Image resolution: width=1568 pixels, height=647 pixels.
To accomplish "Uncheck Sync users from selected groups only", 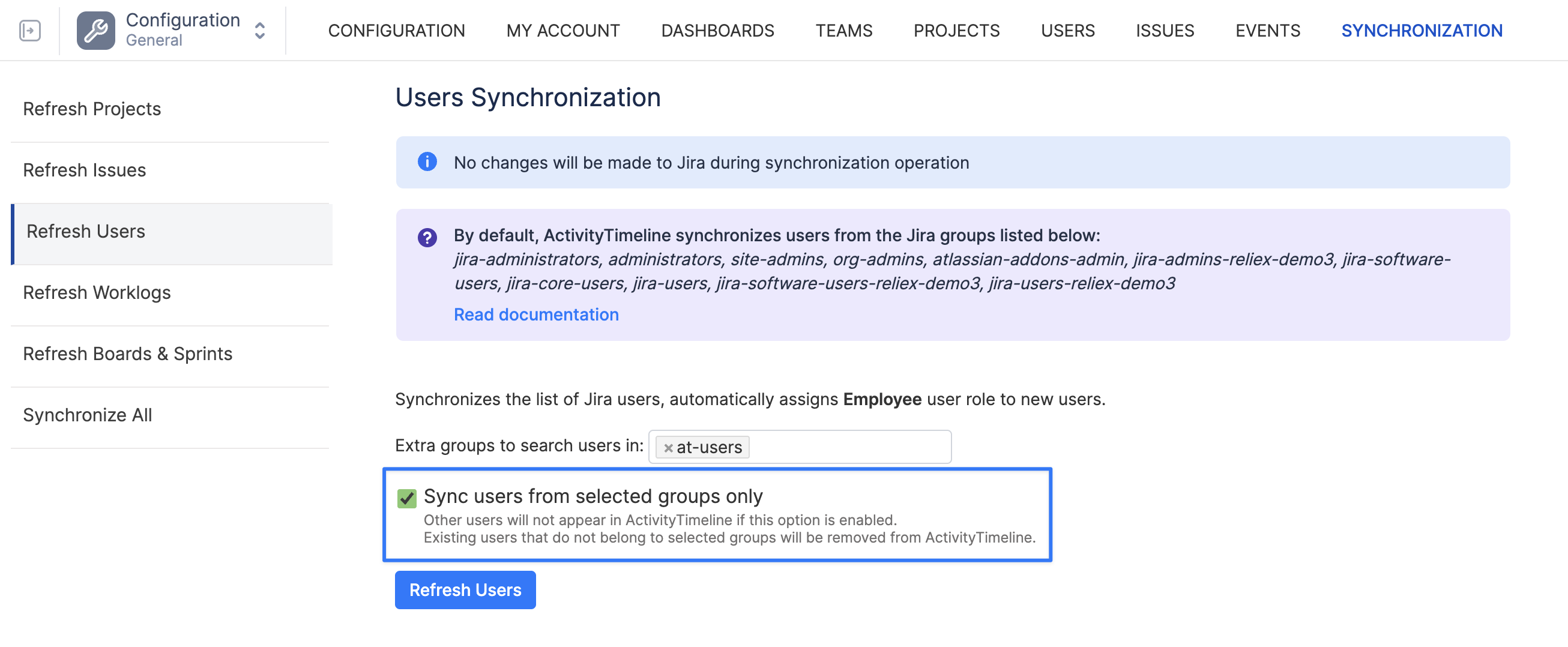I will 406,498.
